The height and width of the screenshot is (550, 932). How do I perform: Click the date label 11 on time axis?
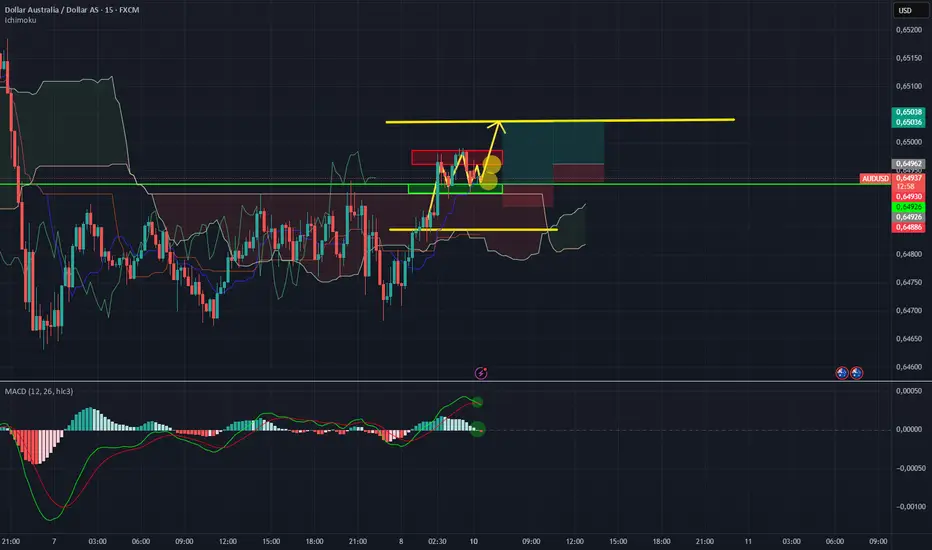point(748,541)
